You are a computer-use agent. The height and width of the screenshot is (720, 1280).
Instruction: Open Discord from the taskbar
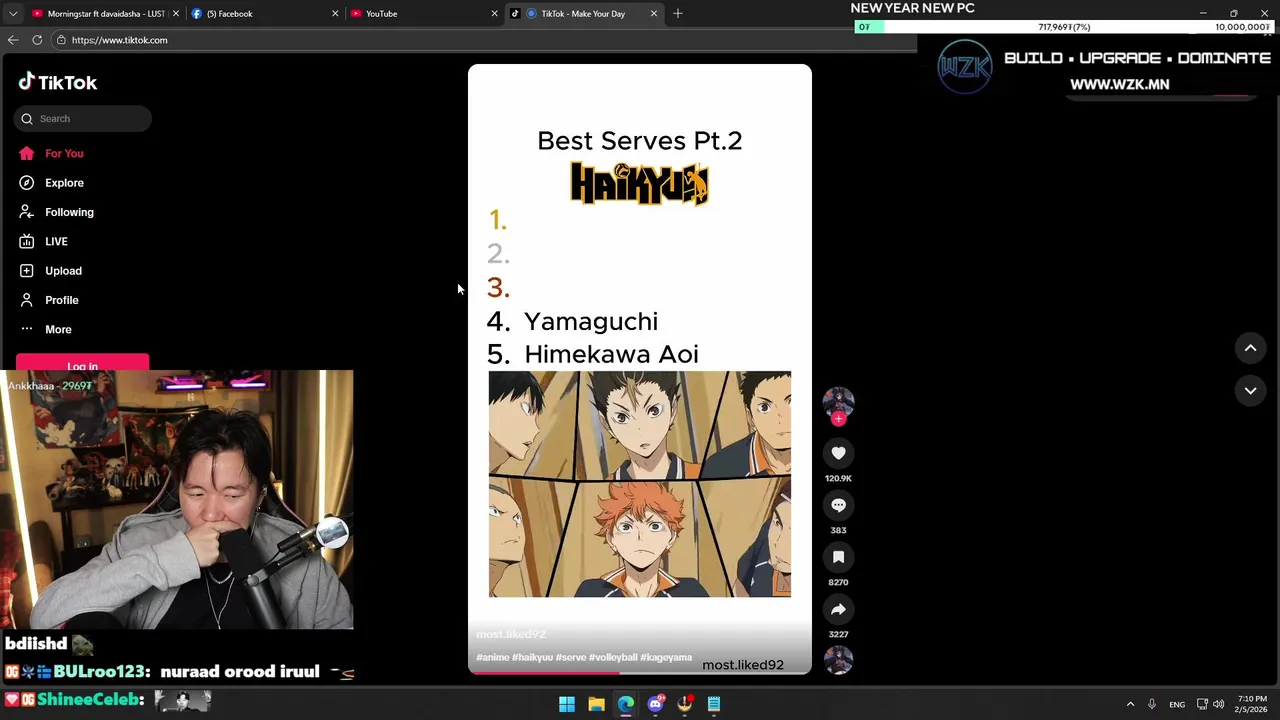tap(655, 704)
